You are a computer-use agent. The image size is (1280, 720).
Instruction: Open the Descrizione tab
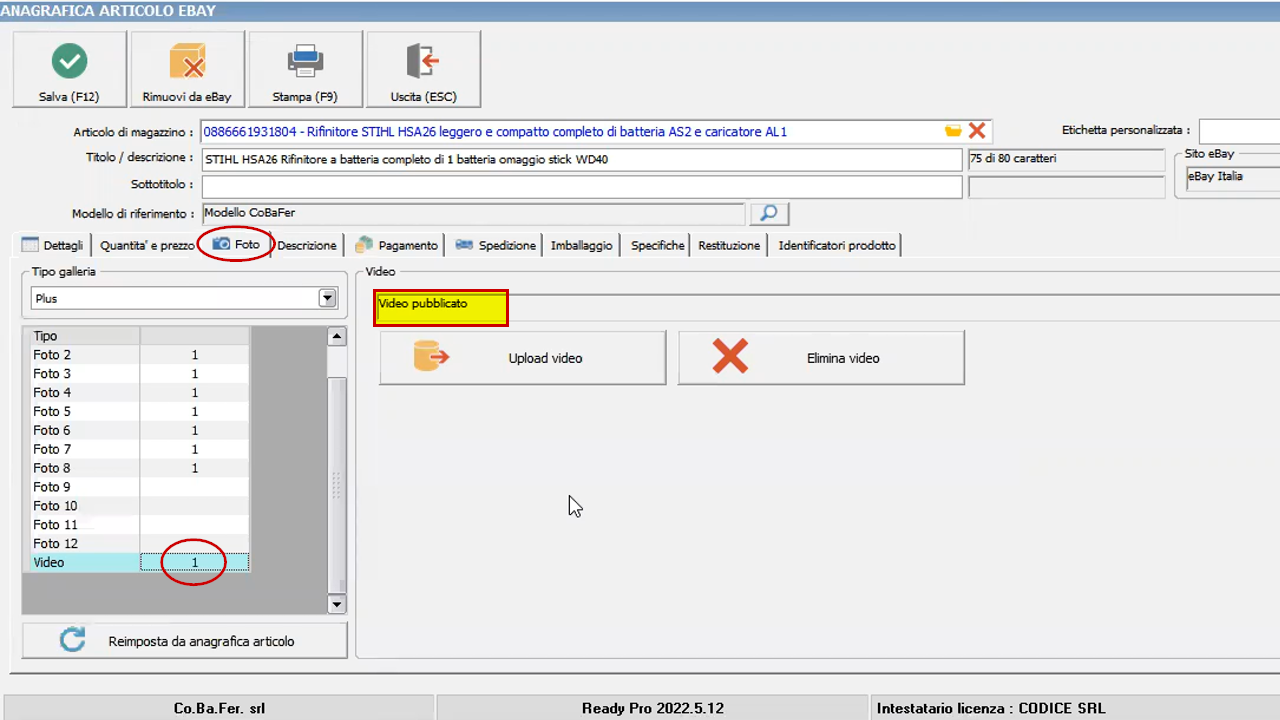point(307,245)
